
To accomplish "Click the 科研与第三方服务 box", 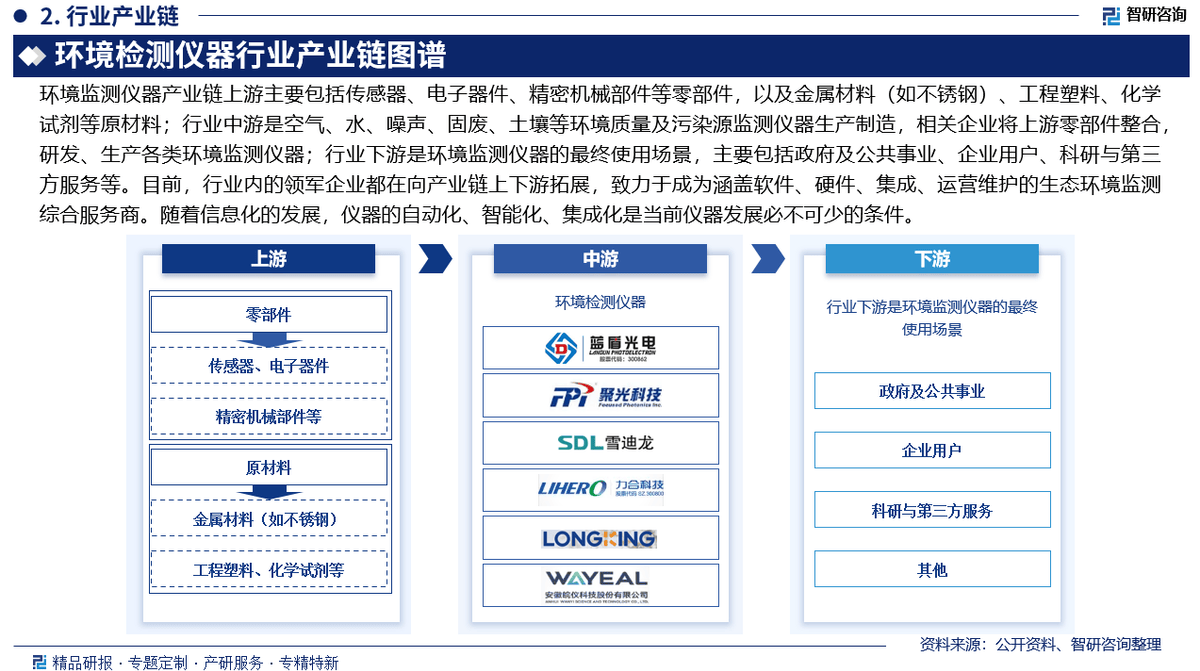I will click(932, 510).
